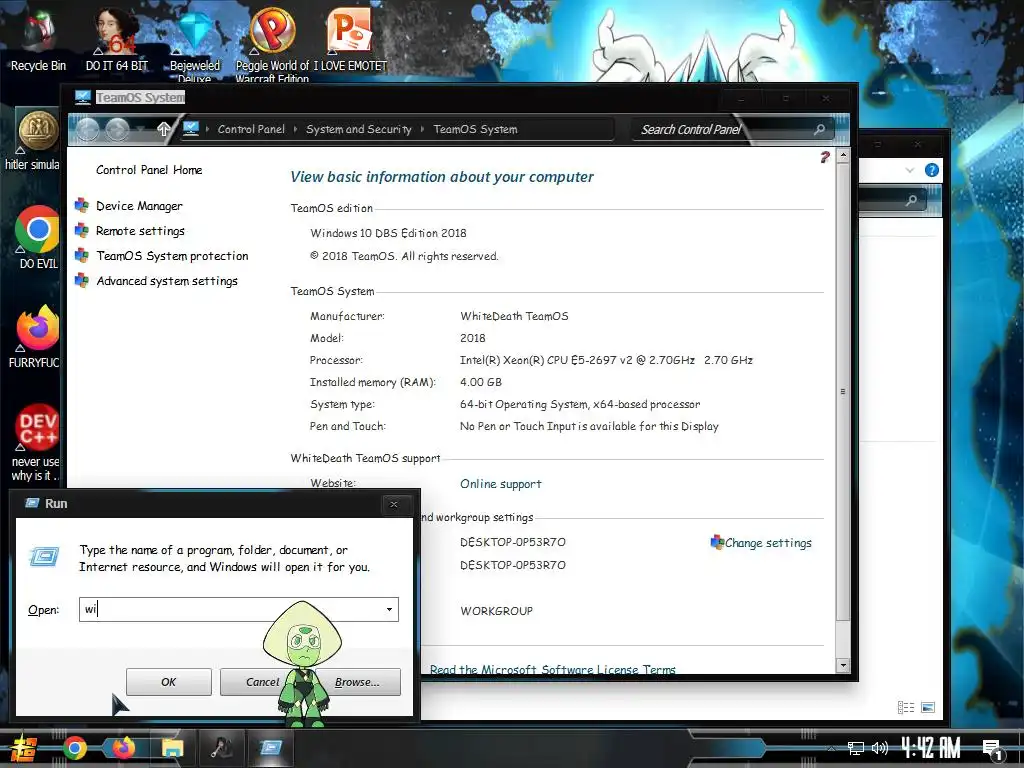Click the WORKGROUP value text
Viewport: 1024px width, 768px height.
pyautogui.click(x=496, y=611)
